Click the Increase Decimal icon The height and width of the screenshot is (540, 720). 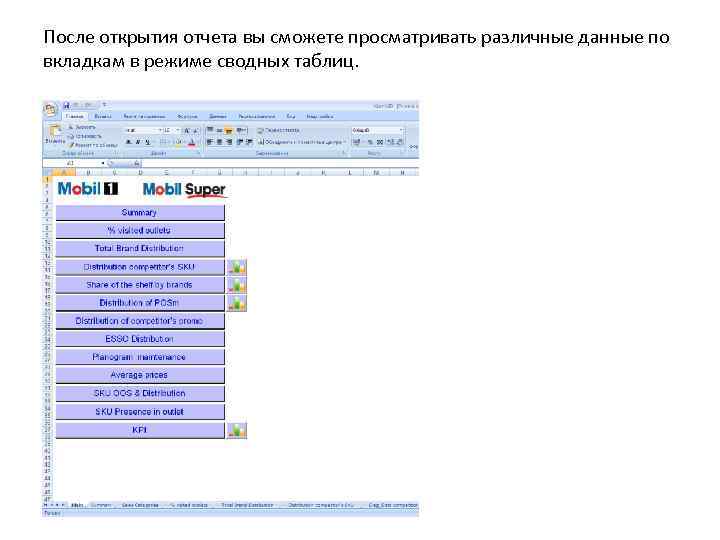pyautogui.click(x=390, y=142)
